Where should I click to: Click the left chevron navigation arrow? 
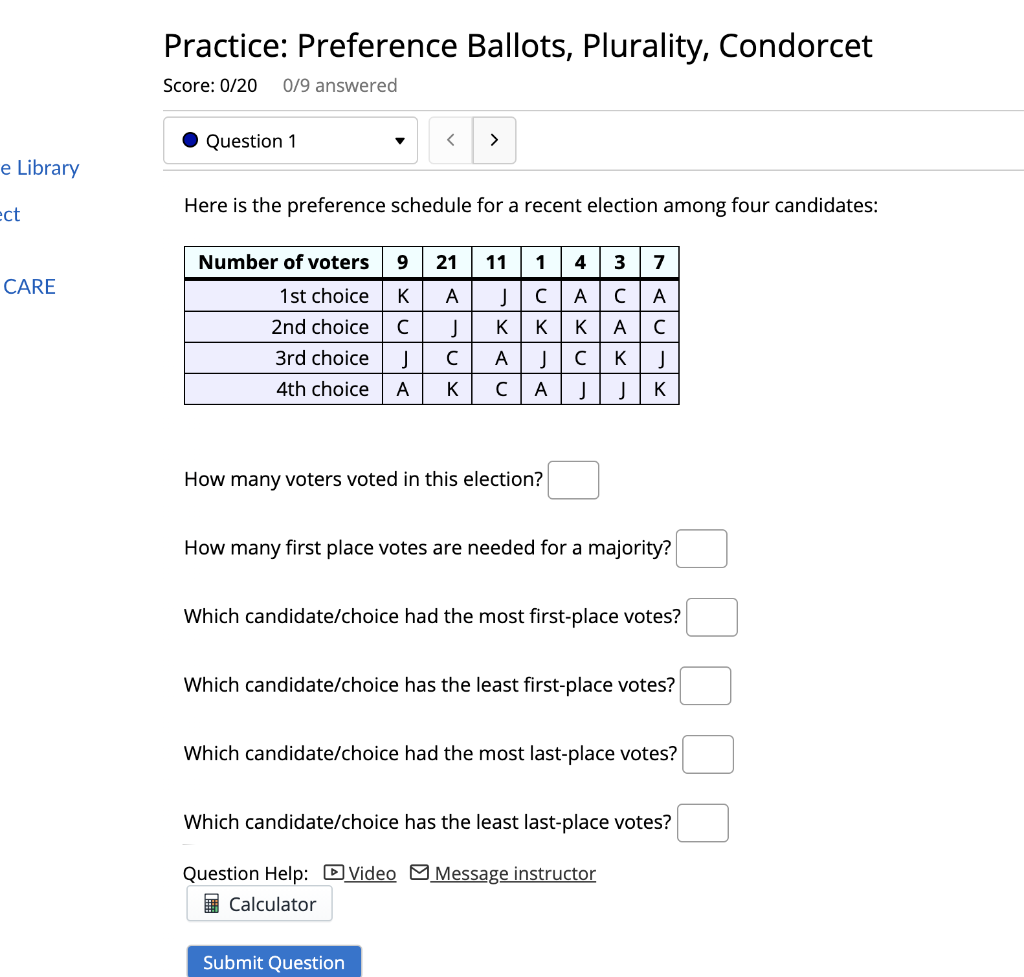tap(450, 140)
